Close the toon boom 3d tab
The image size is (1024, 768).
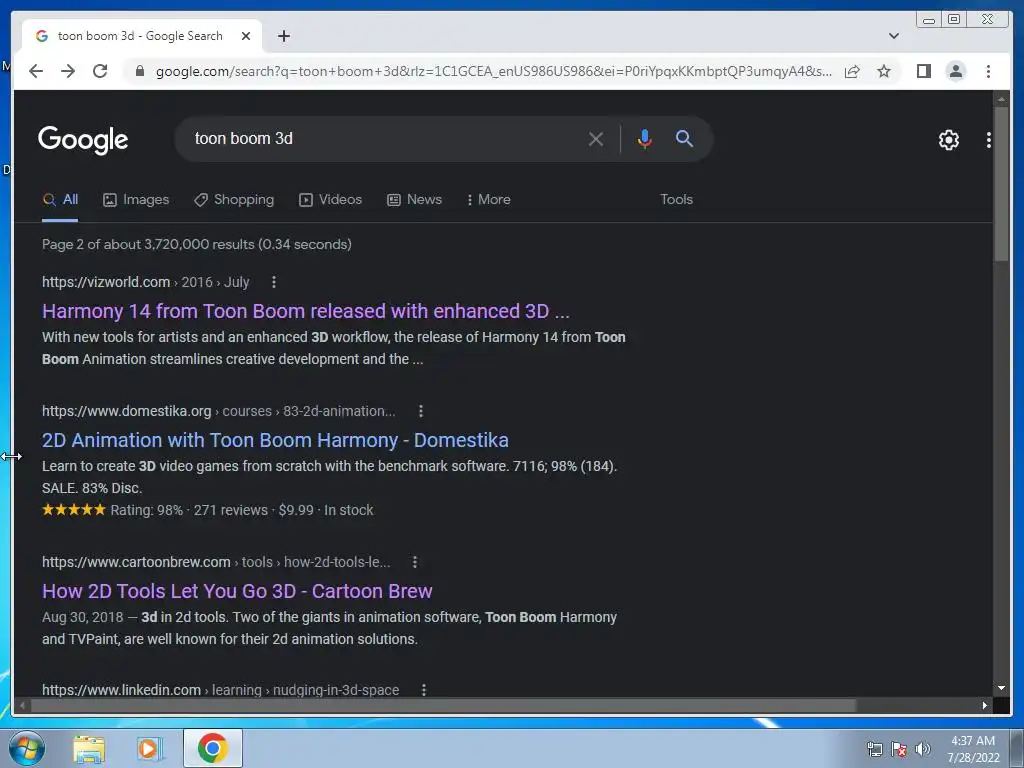[246, 36]
